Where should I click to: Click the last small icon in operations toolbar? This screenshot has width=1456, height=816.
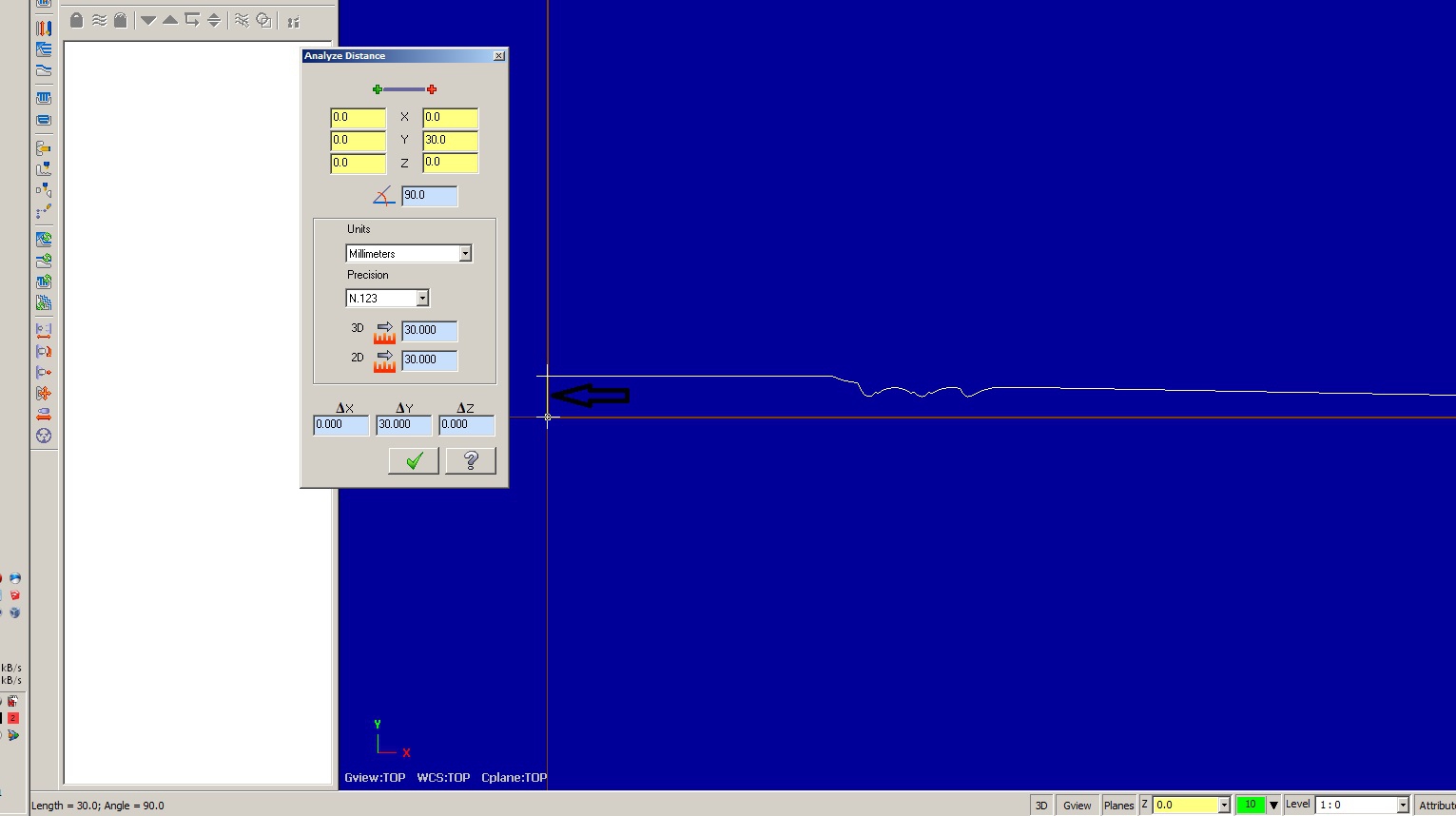pos(293,21)
